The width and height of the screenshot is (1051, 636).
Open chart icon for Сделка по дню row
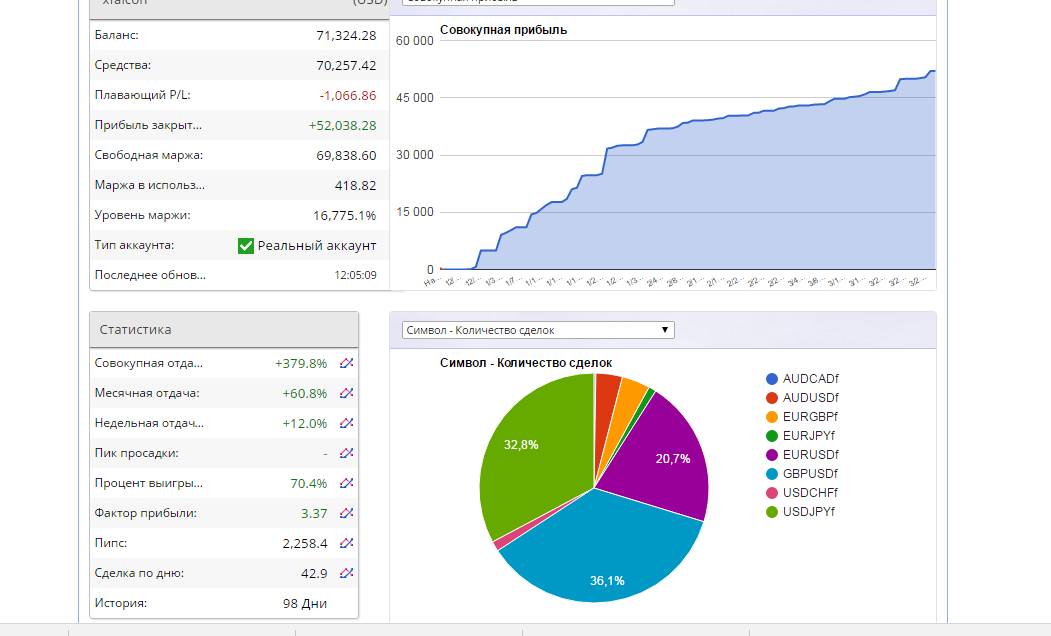[346, 573]
